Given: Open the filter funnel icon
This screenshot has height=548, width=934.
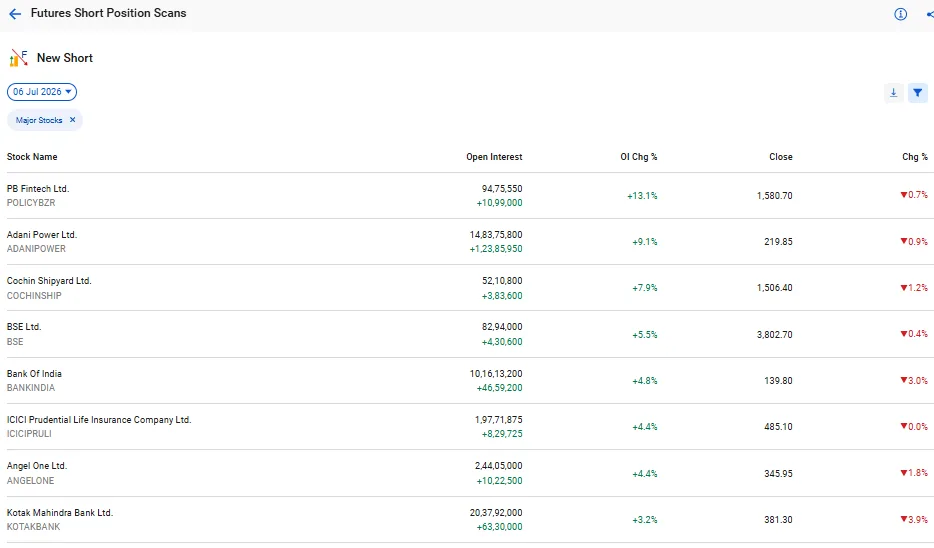Looking at the screenshot, I should point(917,92).
